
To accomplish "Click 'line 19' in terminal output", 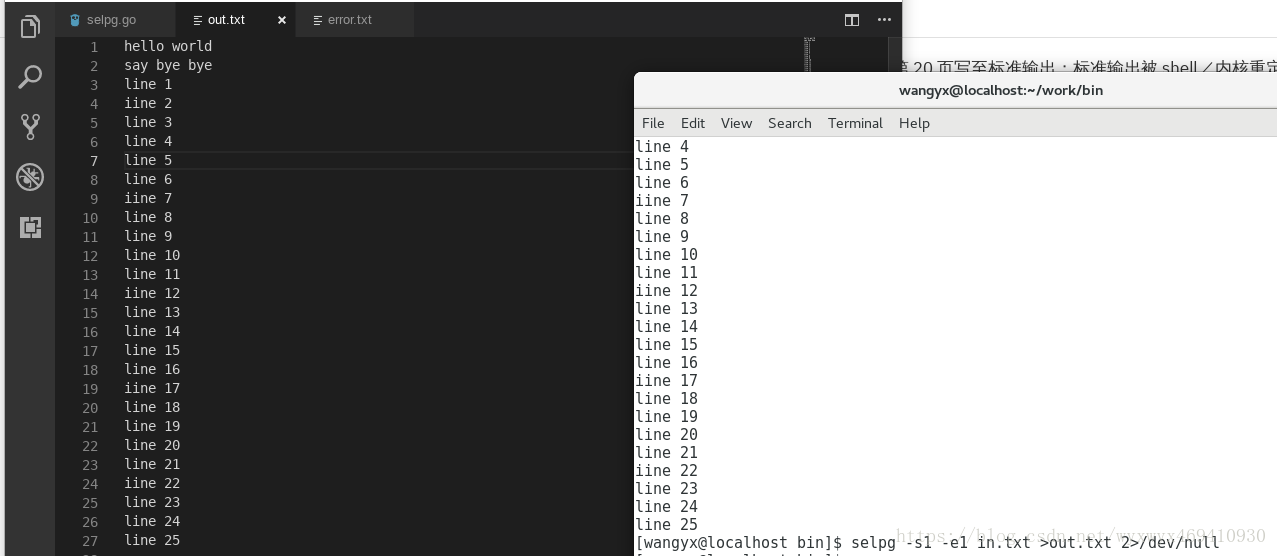I will [x=667, y=417].
